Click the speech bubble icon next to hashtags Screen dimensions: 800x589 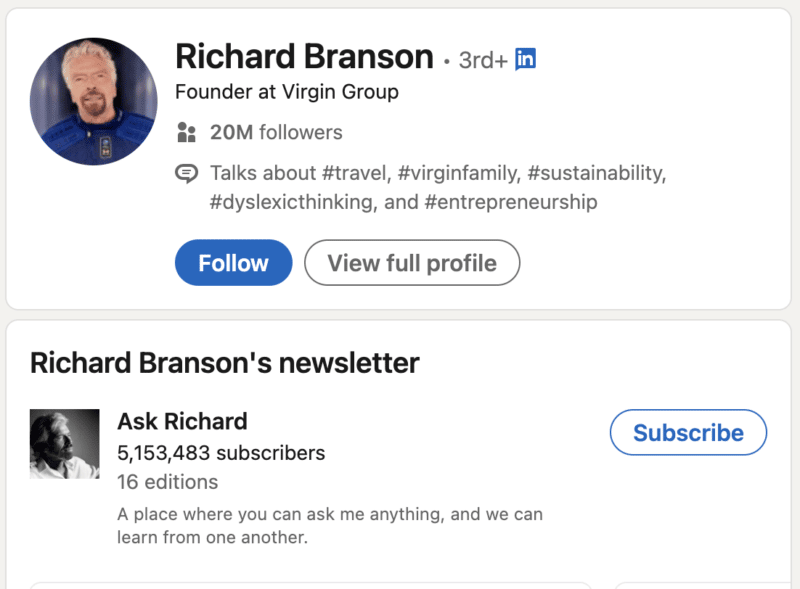coord(187,173)
